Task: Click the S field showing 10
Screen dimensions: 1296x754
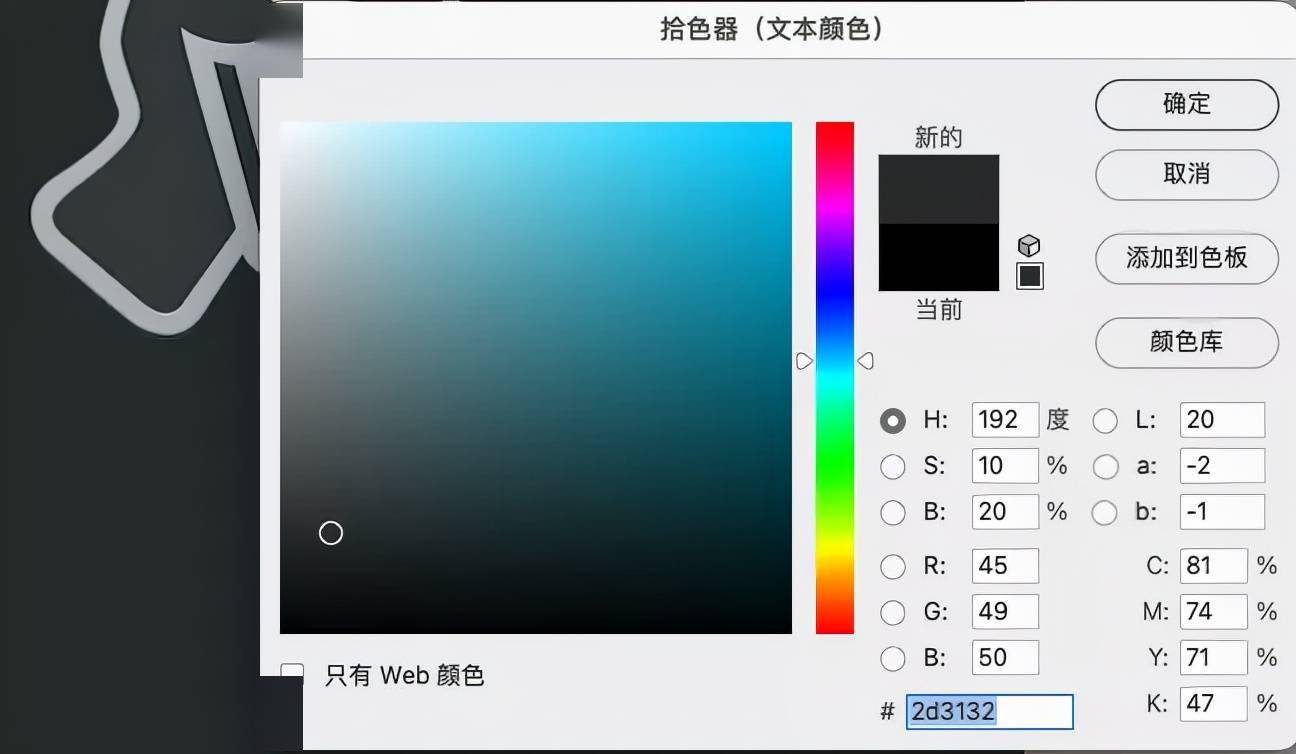Action: click(x=1005, y=466)
